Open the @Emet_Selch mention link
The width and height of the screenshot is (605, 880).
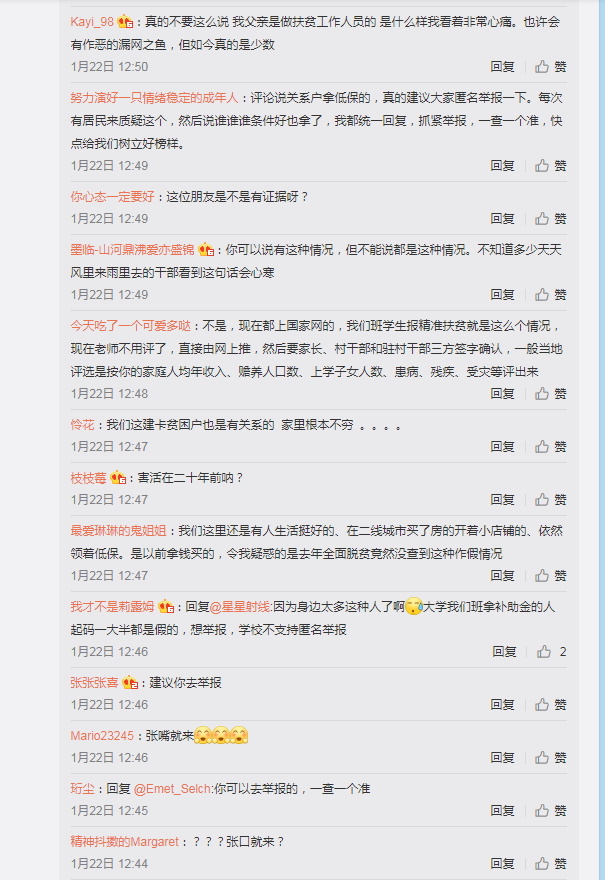point(172,789)
